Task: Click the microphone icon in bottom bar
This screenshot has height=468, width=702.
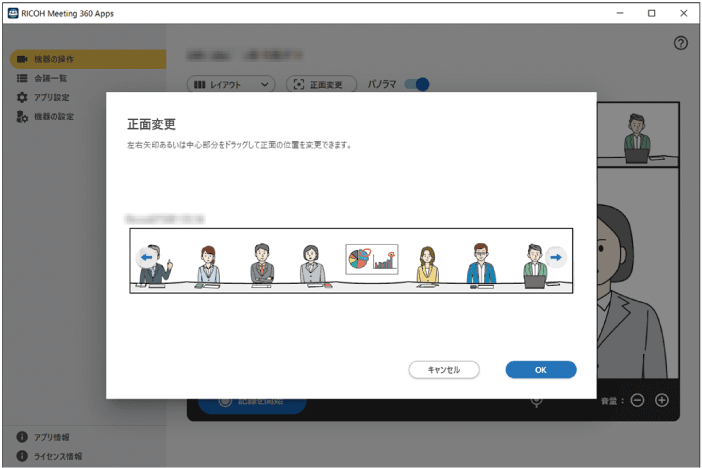Action: (x=536, y=402)
